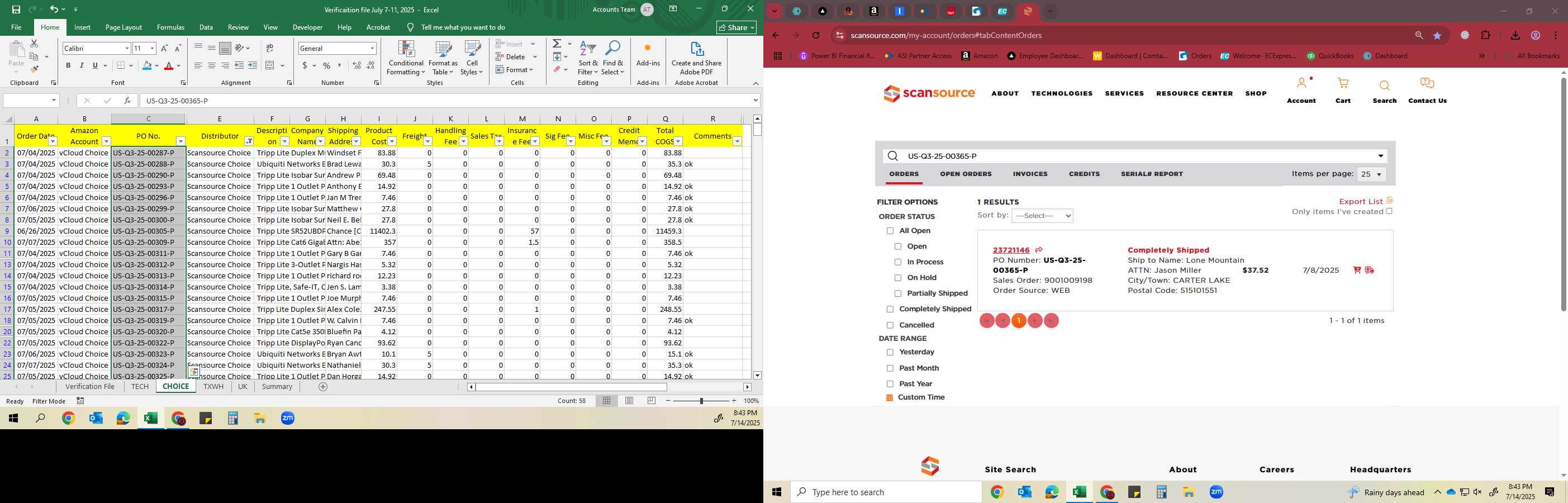Open Cell Styles gallery
This screenshot has height=503, width=1568.
coord(472,59)
